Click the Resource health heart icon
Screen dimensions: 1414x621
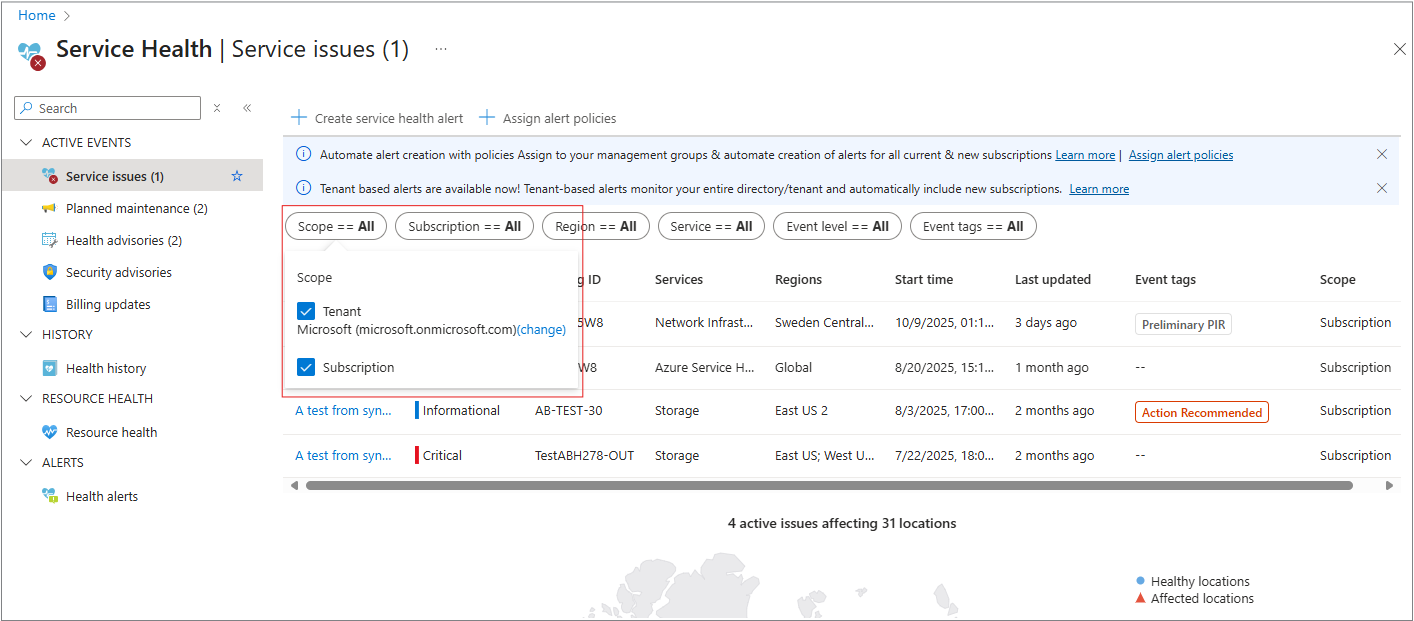point(50,432)
